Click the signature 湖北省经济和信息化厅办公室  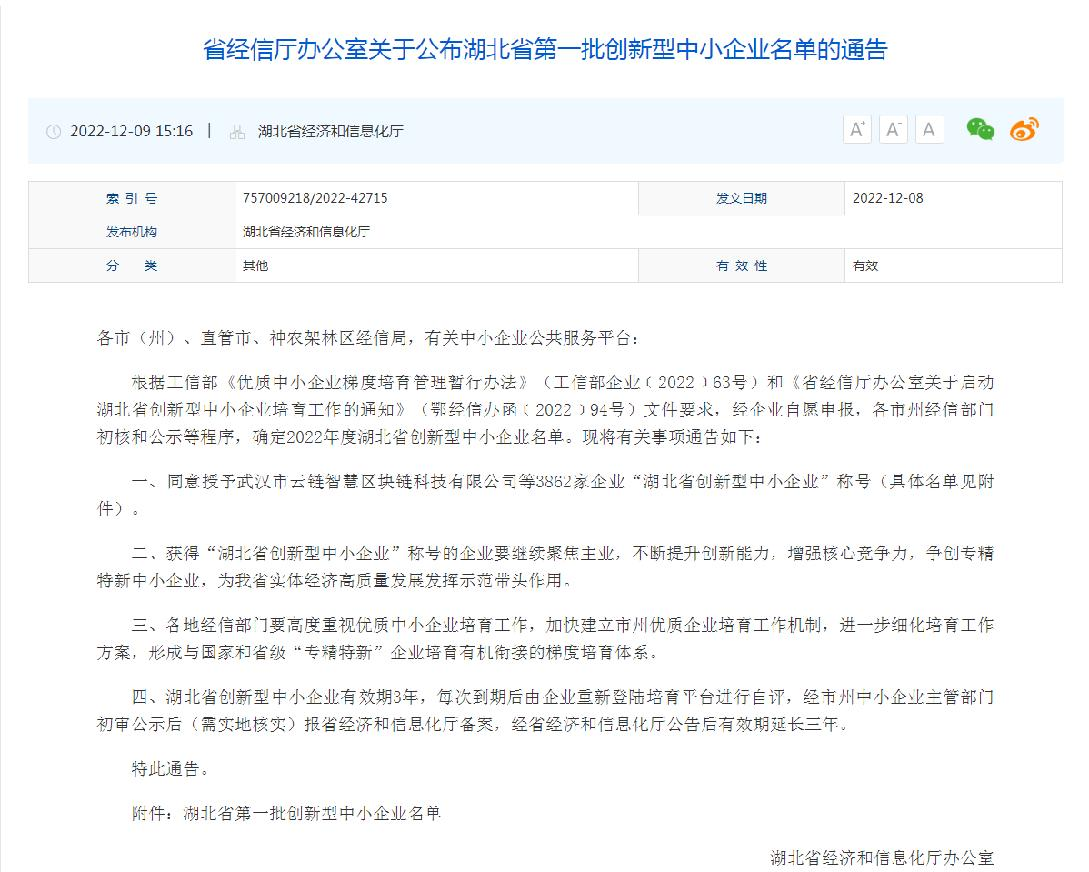(x=882, y=858)
